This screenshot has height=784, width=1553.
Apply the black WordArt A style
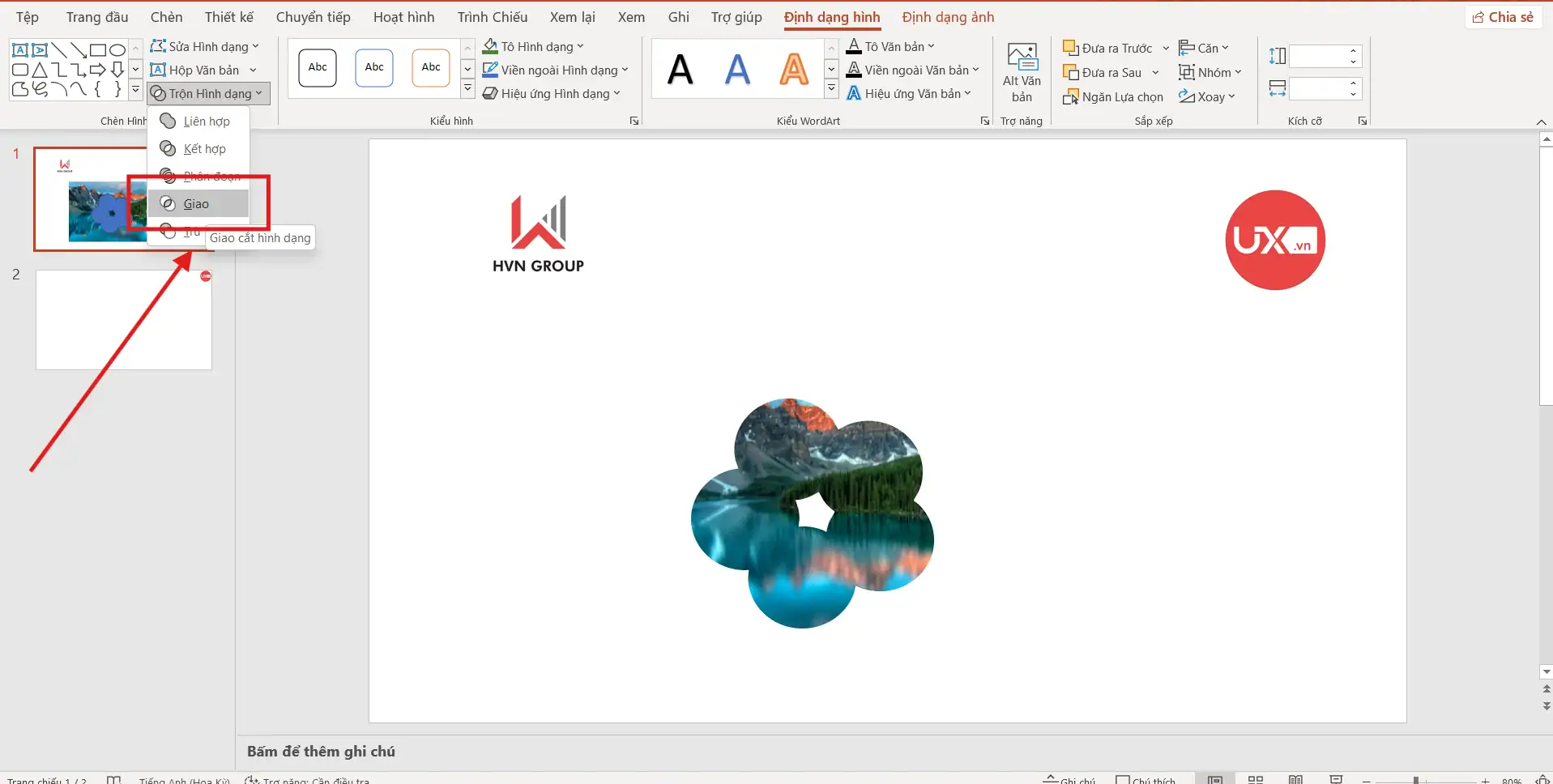click(681, 70)
